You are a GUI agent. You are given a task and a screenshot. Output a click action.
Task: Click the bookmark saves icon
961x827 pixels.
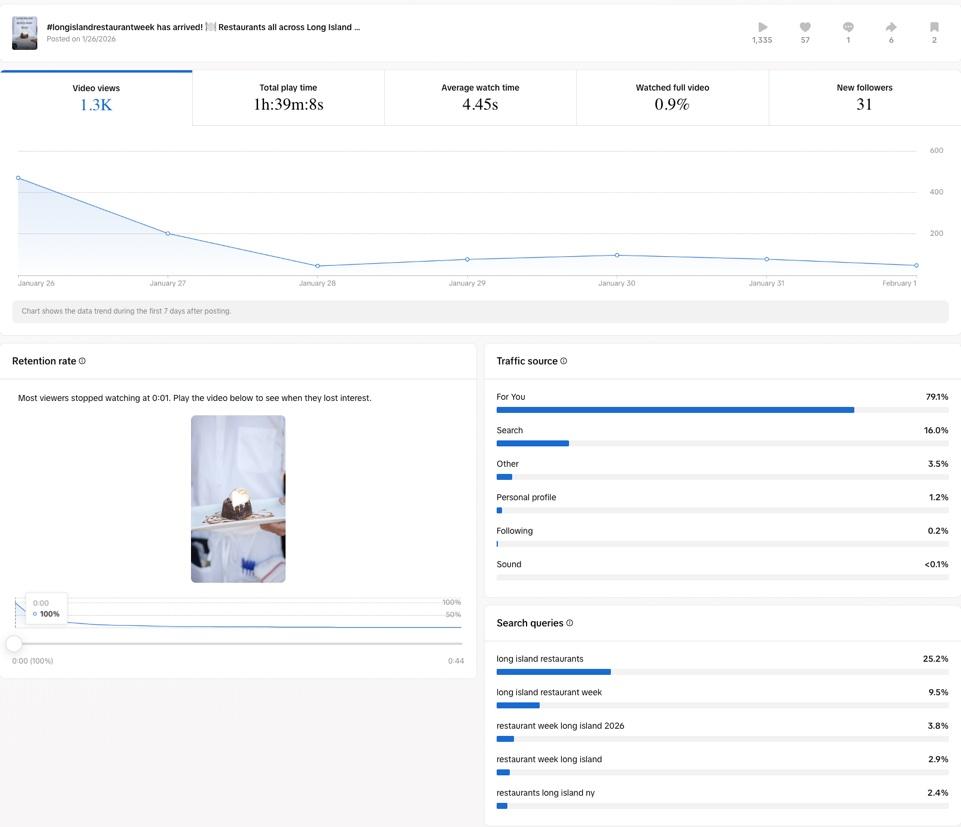tap(934, 27)
